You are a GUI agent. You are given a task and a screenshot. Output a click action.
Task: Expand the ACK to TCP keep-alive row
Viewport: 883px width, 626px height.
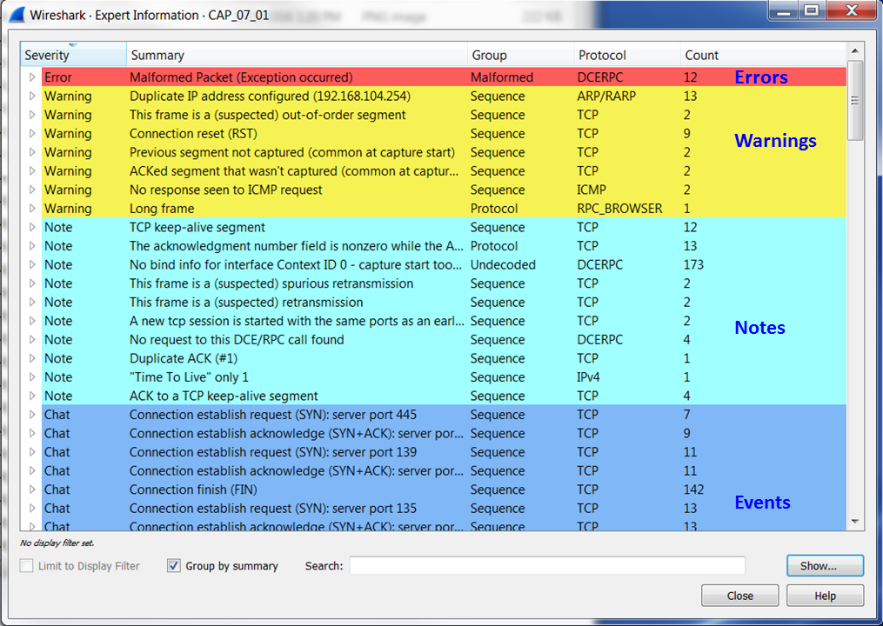(32, 396)
